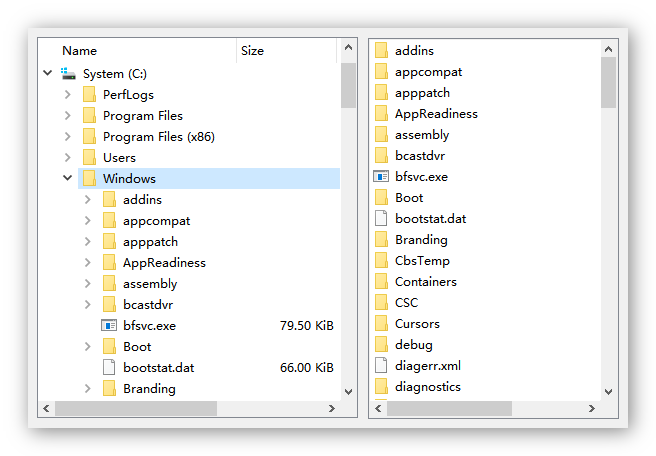Viewport: 656px width, 456px height.
Task: Collapse the Windows folder node
Action: coord(67,179)
